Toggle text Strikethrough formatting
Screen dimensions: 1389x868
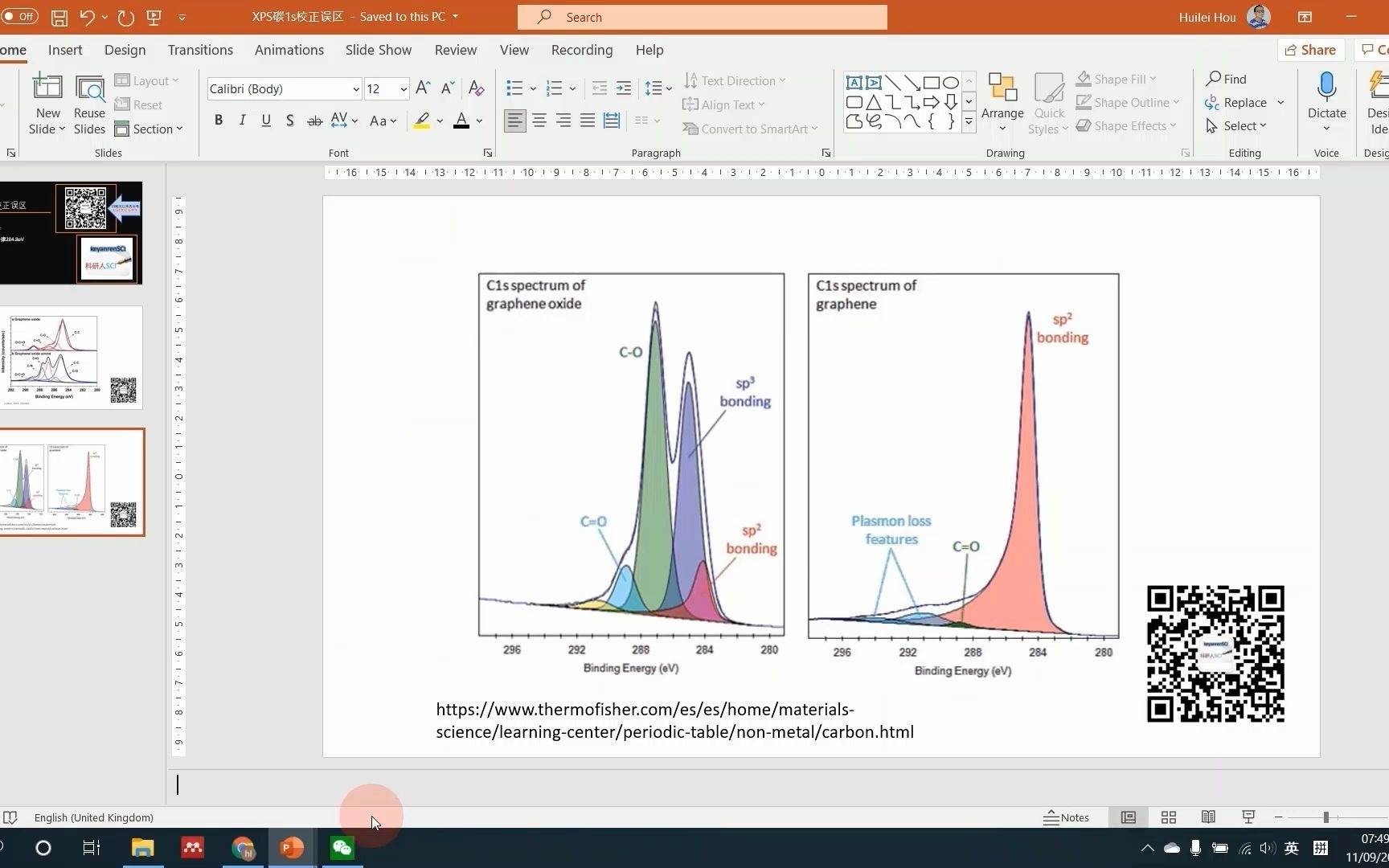pos(315,121)
